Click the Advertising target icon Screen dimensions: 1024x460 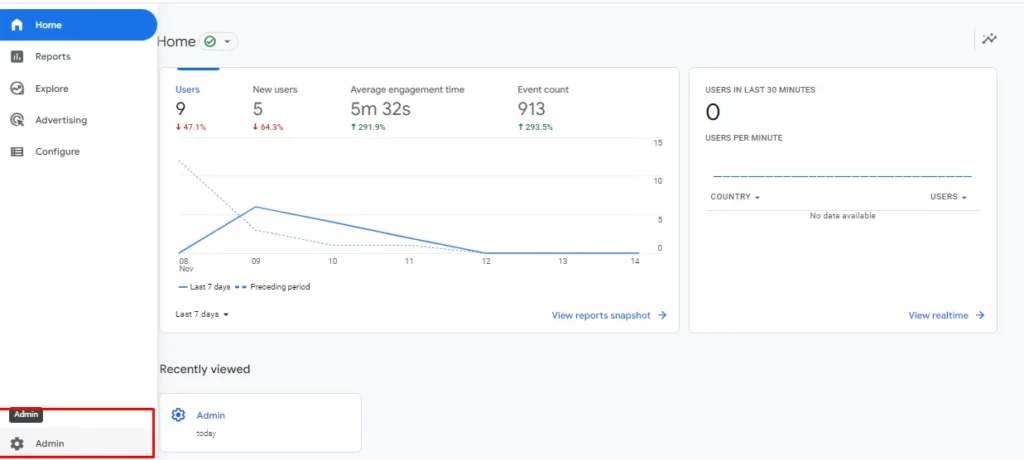tap(17, 120)
